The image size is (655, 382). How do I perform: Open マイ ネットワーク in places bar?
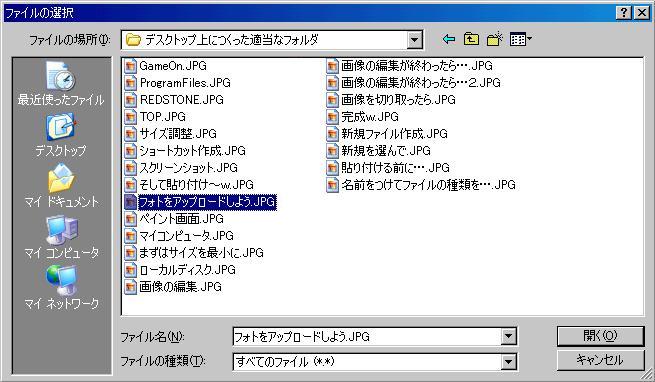(x=61, y=288)
